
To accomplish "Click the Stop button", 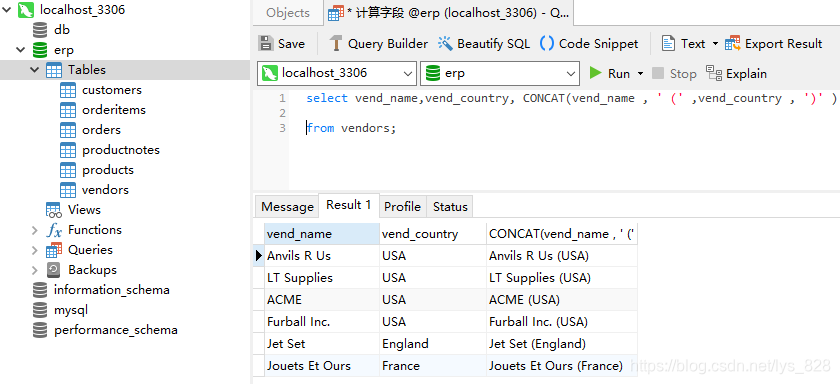I will click(674, 73).
